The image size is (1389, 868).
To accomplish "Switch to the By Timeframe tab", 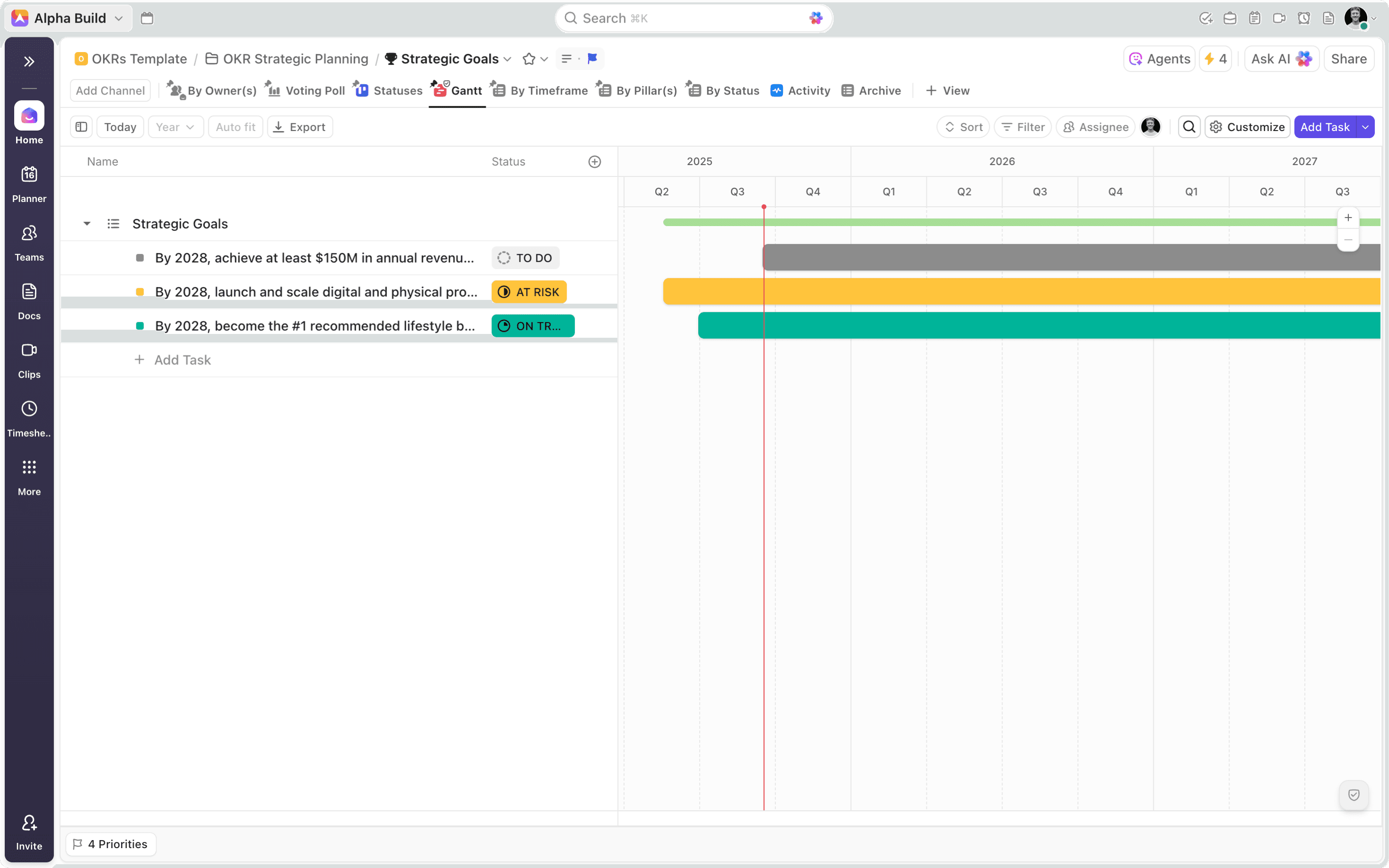I will pos(548,91).
